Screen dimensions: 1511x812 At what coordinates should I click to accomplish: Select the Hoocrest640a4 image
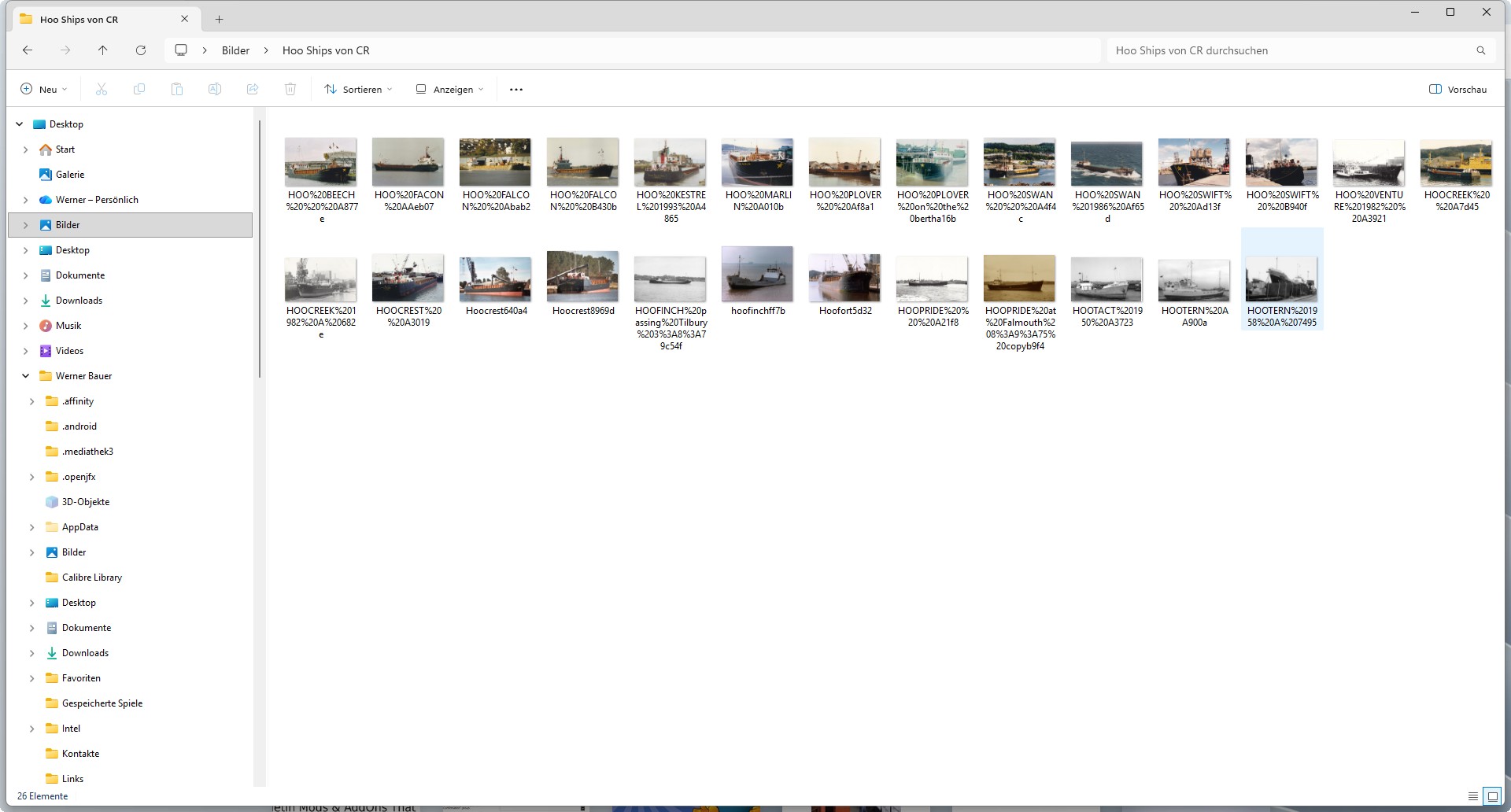tap(496, 279)
